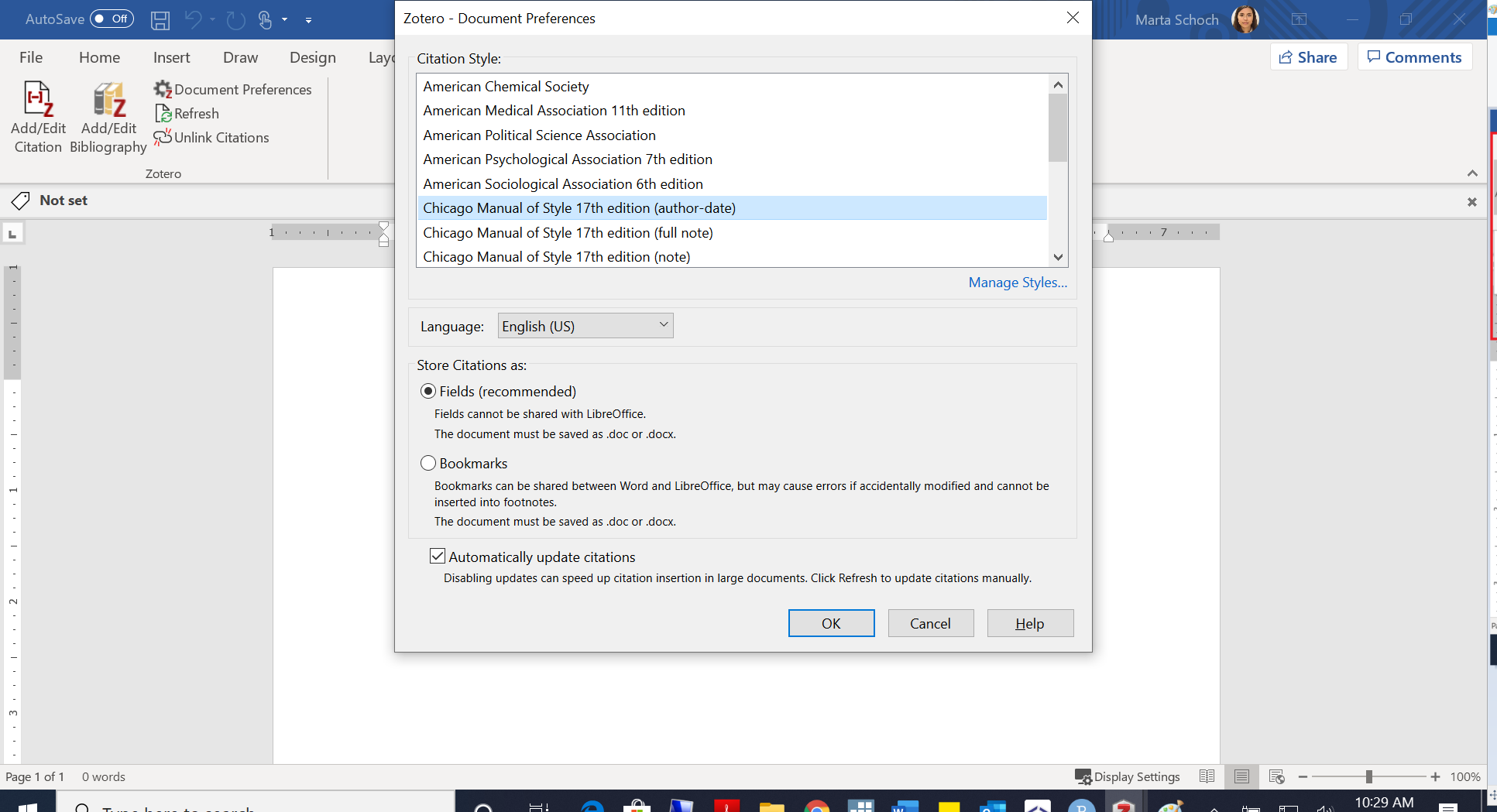Open the Undo history dropdown arrow
Image resolution: width=1497 pixels, height=812 pixels.
coord(212,19)
